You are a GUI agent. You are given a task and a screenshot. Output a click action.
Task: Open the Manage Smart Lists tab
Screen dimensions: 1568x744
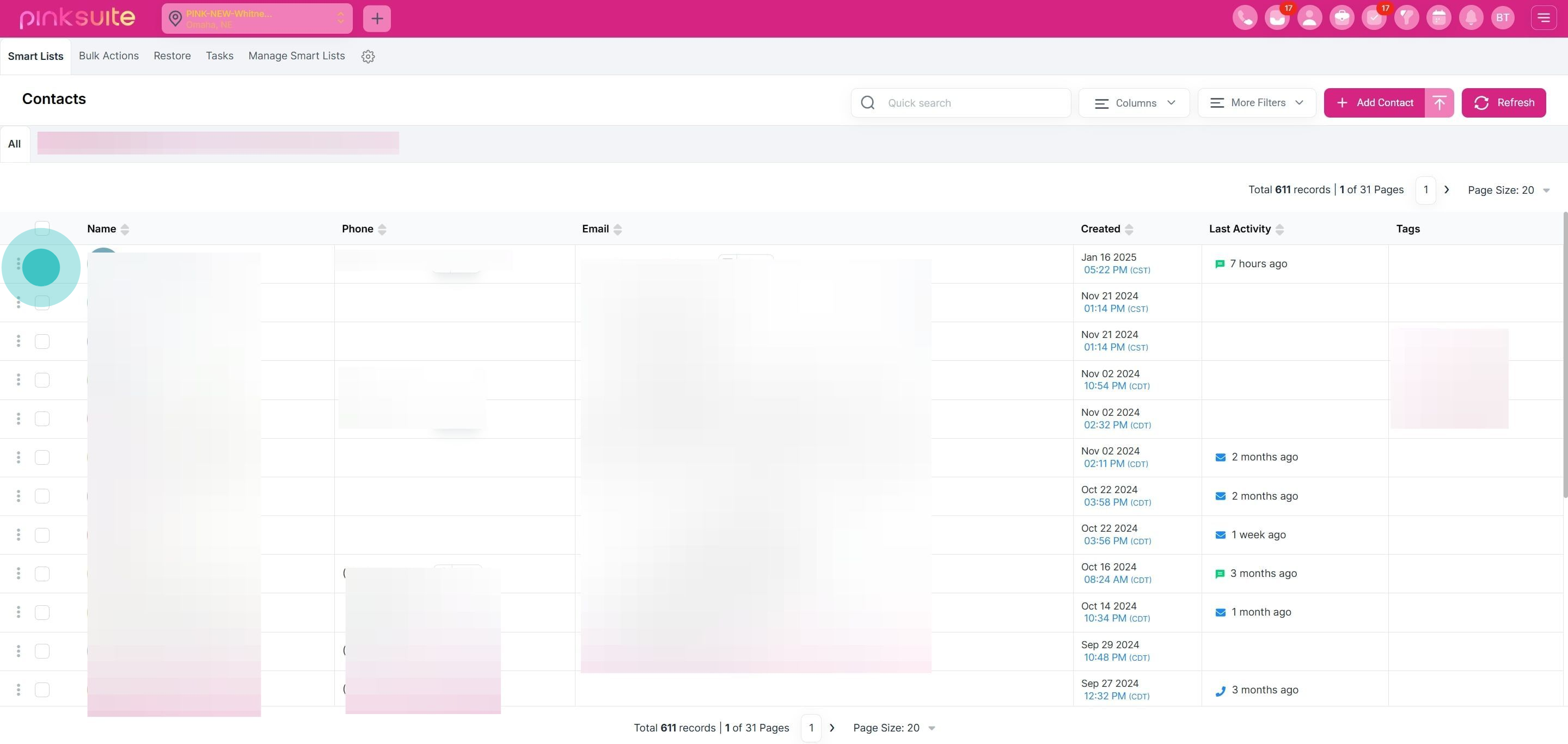coord(296,56)
